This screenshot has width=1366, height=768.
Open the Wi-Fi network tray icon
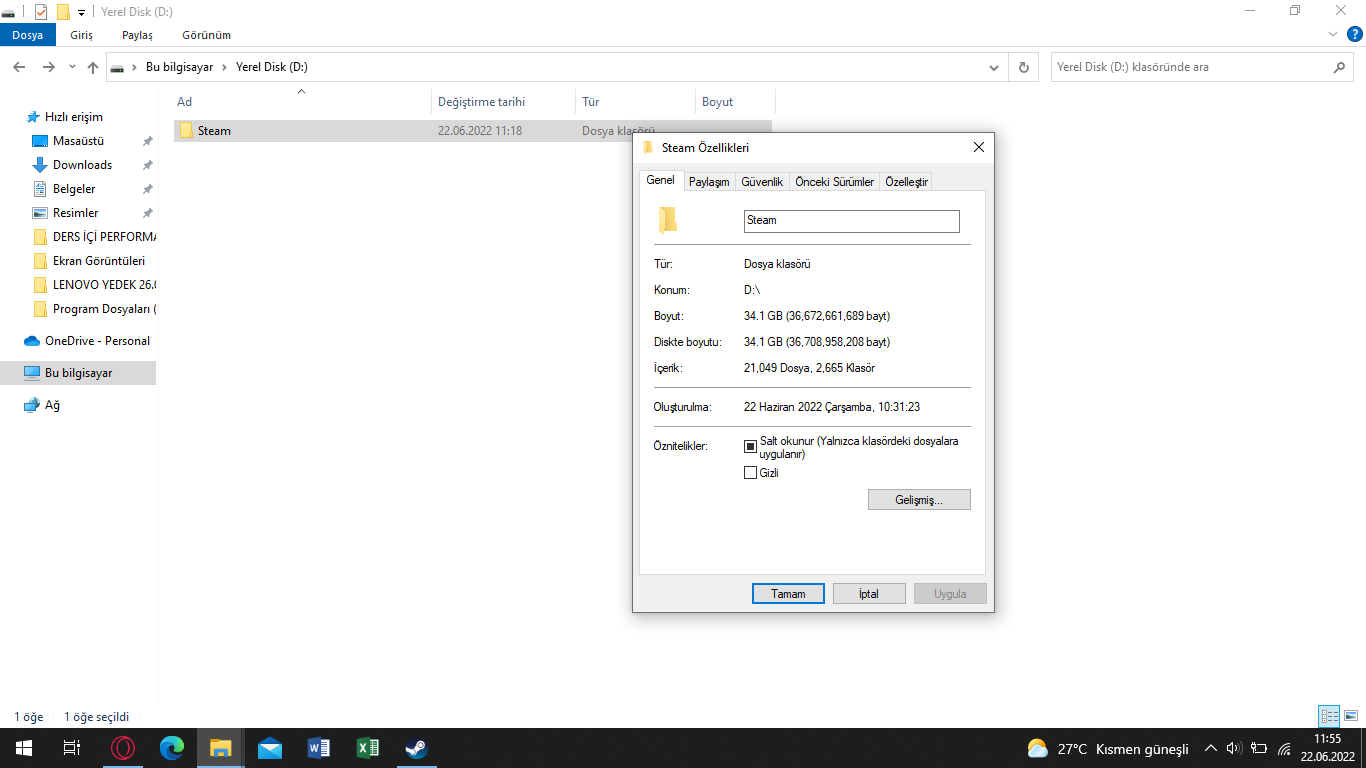tap(1284, 749)
